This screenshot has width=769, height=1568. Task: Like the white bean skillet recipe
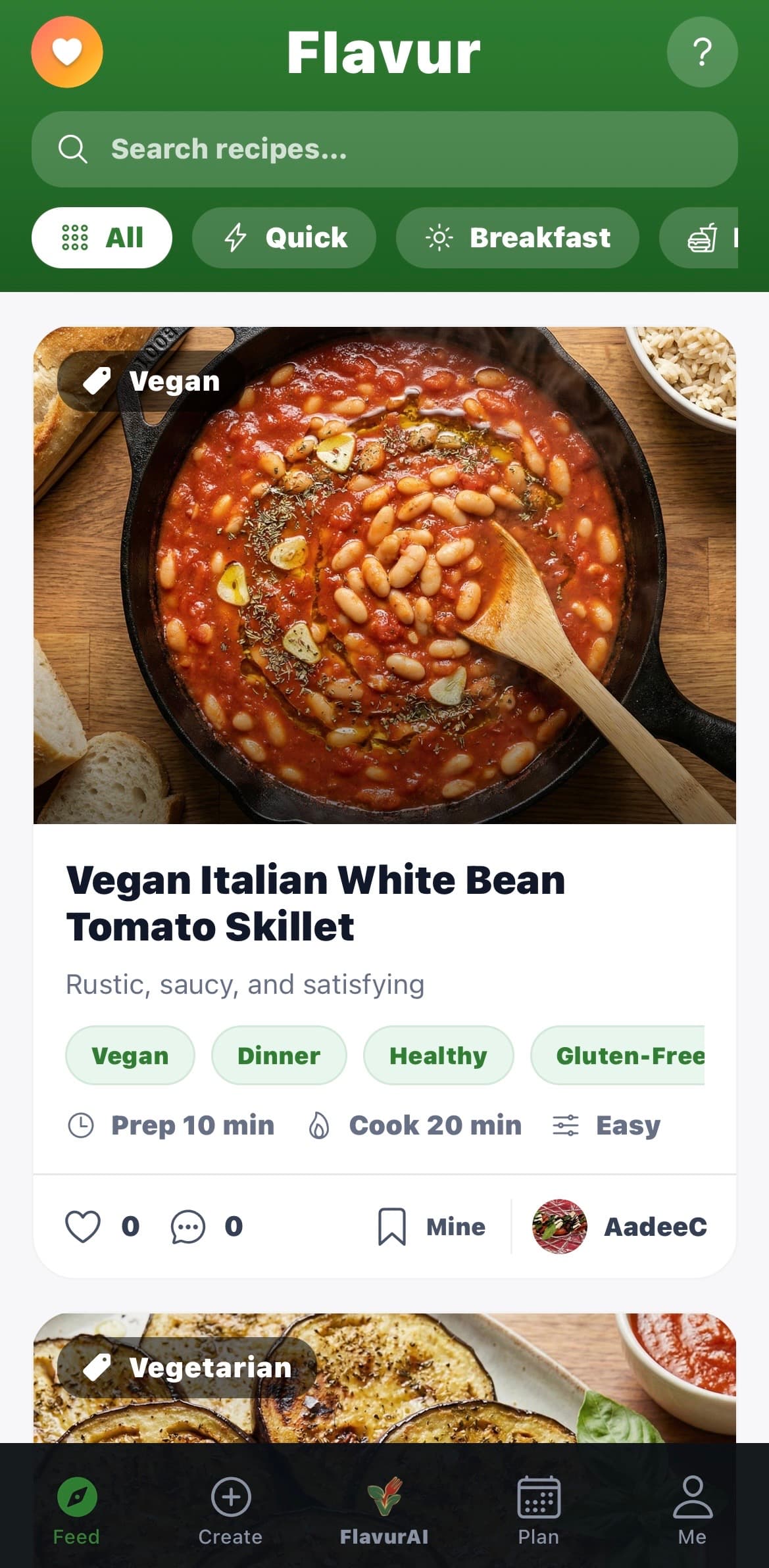(x=84, y=1225)
